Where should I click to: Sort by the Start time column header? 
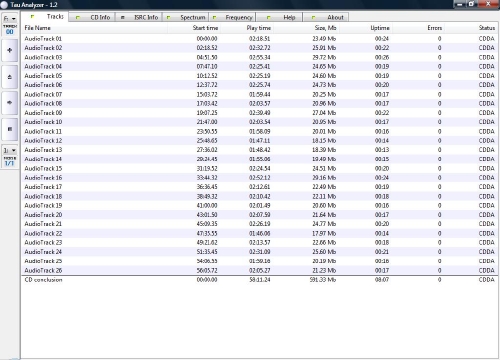(194, 28)
